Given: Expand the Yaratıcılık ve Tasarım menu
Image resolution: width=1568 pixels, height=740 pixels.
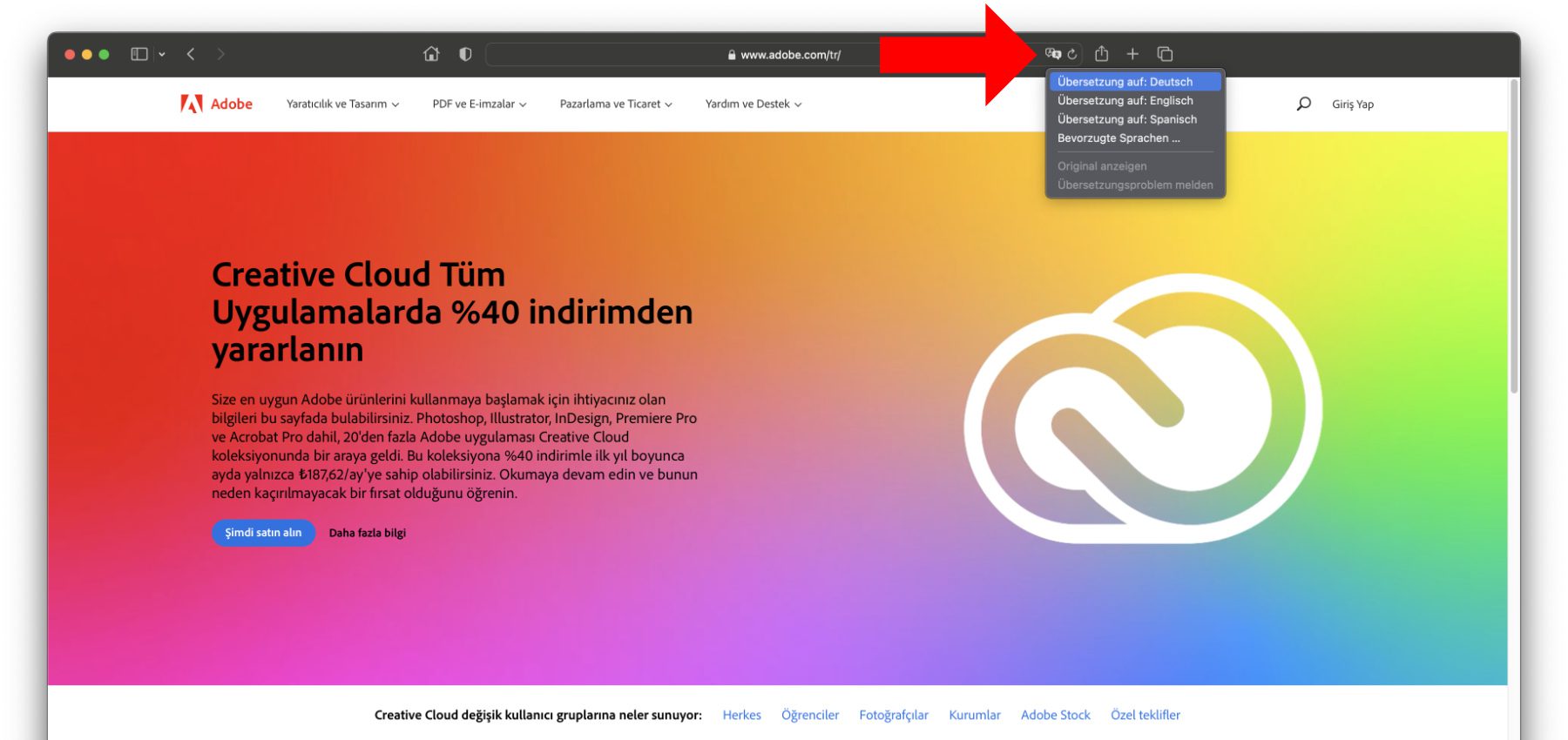Looking at the screenshot, I should 342,104.
